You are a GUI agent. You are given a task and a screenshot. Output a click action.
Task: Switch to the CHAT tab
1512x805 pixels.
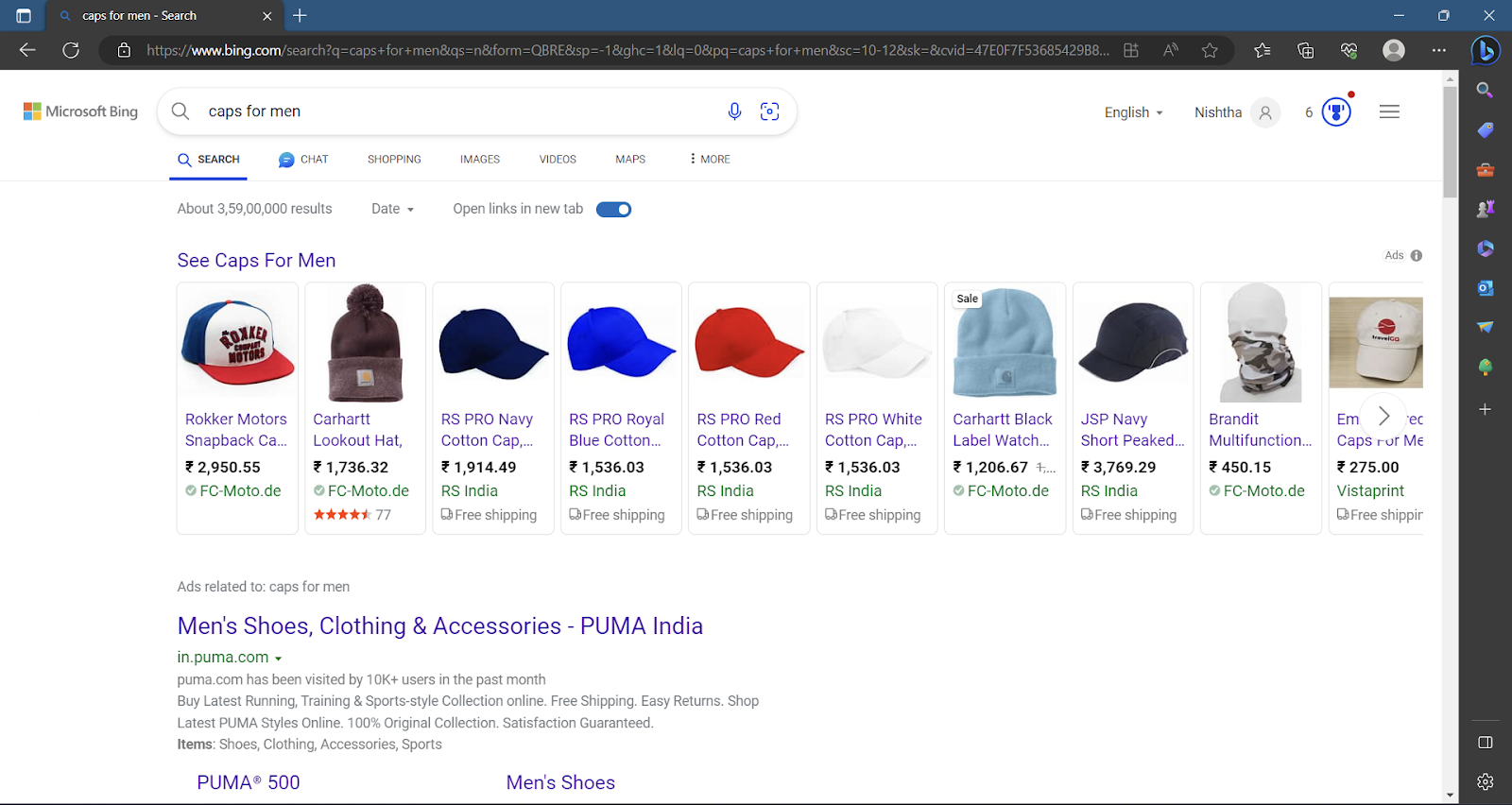tap(303, 160)
